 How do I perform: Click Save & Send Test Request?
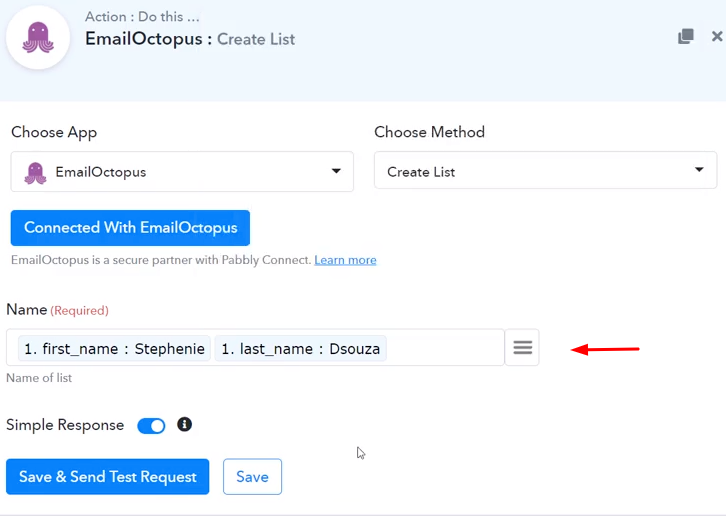(107, 477)
